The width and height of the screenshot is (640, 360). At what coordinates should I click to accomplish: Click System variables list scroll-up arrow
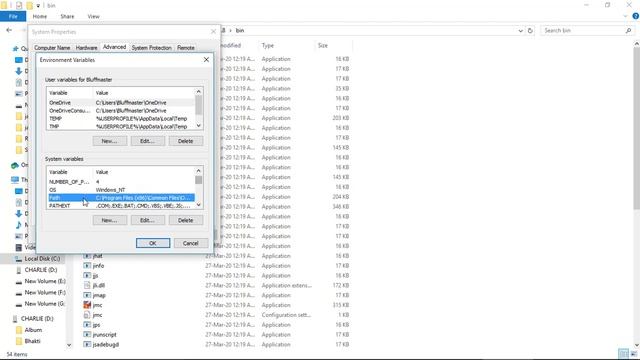point(198,171)
